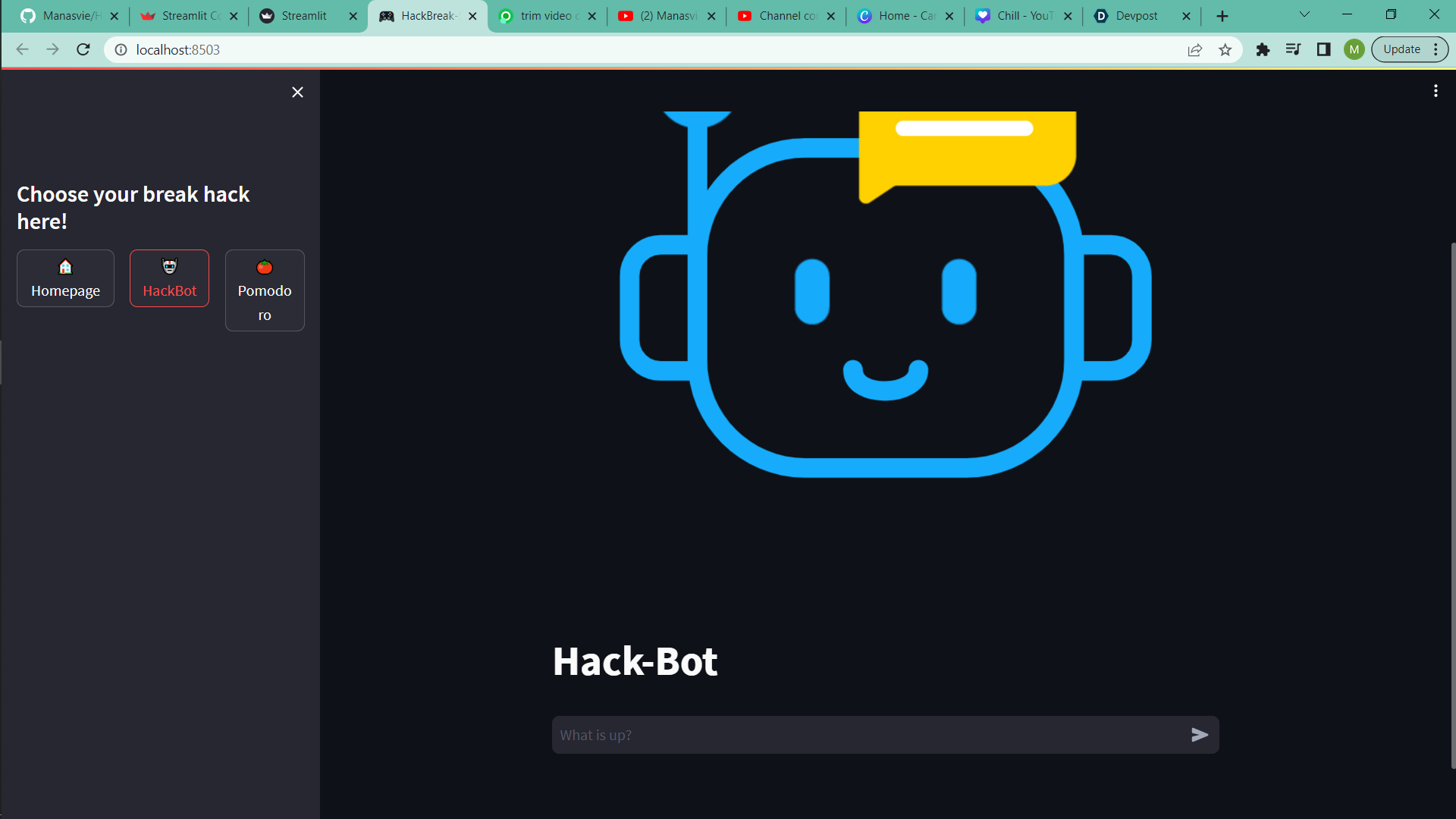The height and width of the screenshot is (819, 1456).
Task: Expand the tab search dropdown chevron
Action: pos(1304,14)
